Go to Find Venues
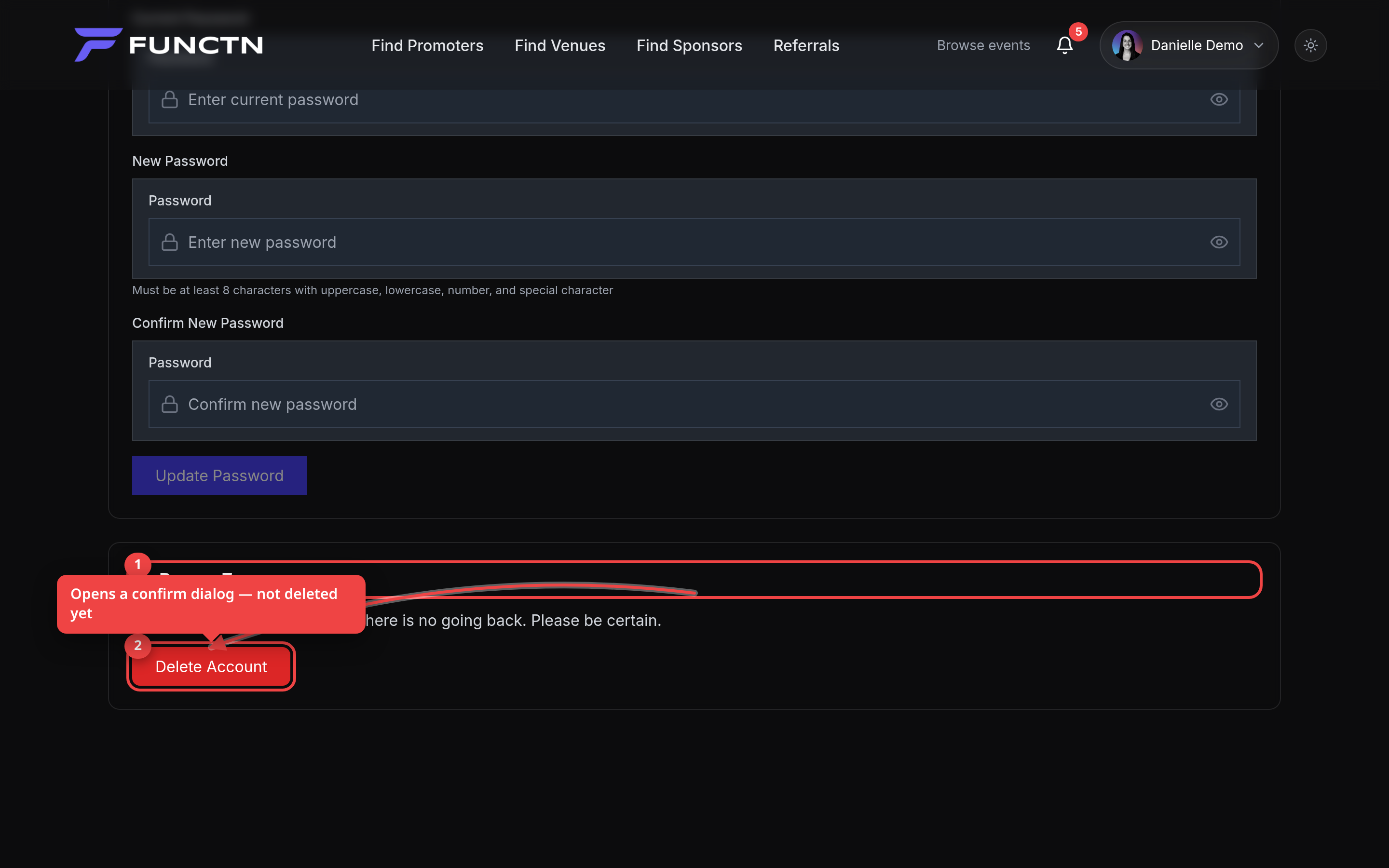1389x868 pixels. coord(560,45)
